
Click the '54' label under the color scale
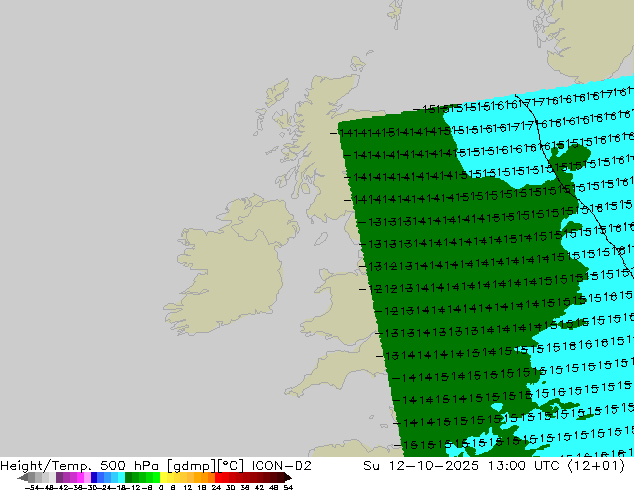click(288, 487)
